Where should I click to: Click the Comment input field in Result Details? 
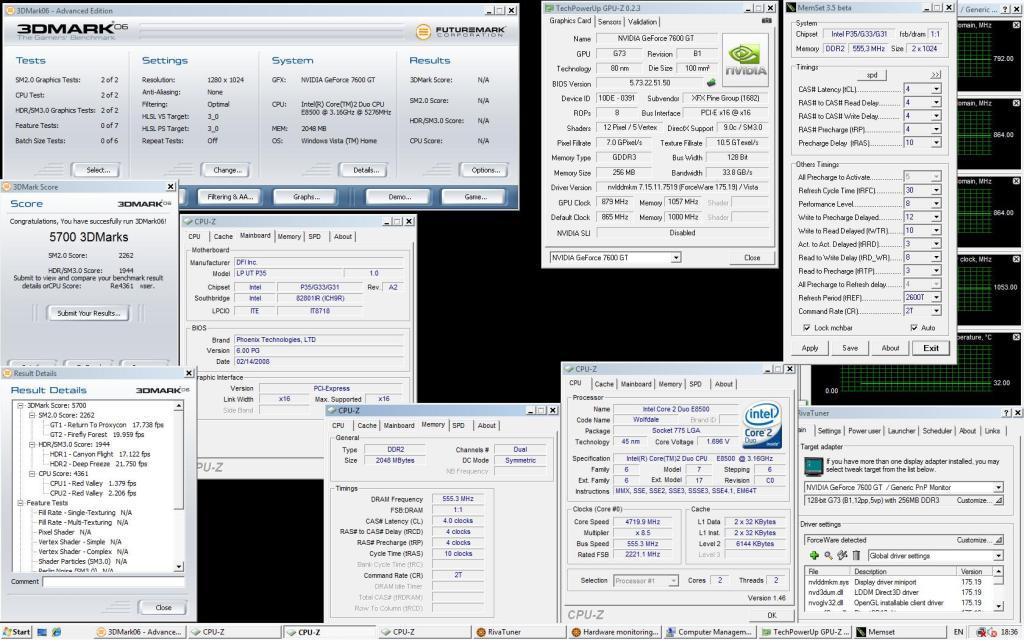(x=114, y=581)
